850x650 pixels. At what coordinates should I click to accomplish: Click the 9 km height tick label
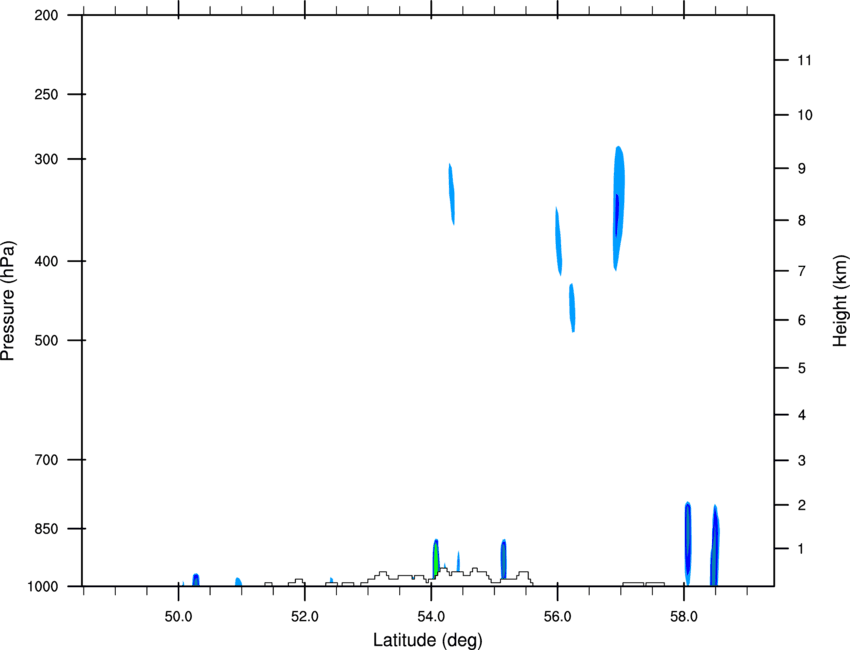802,169
